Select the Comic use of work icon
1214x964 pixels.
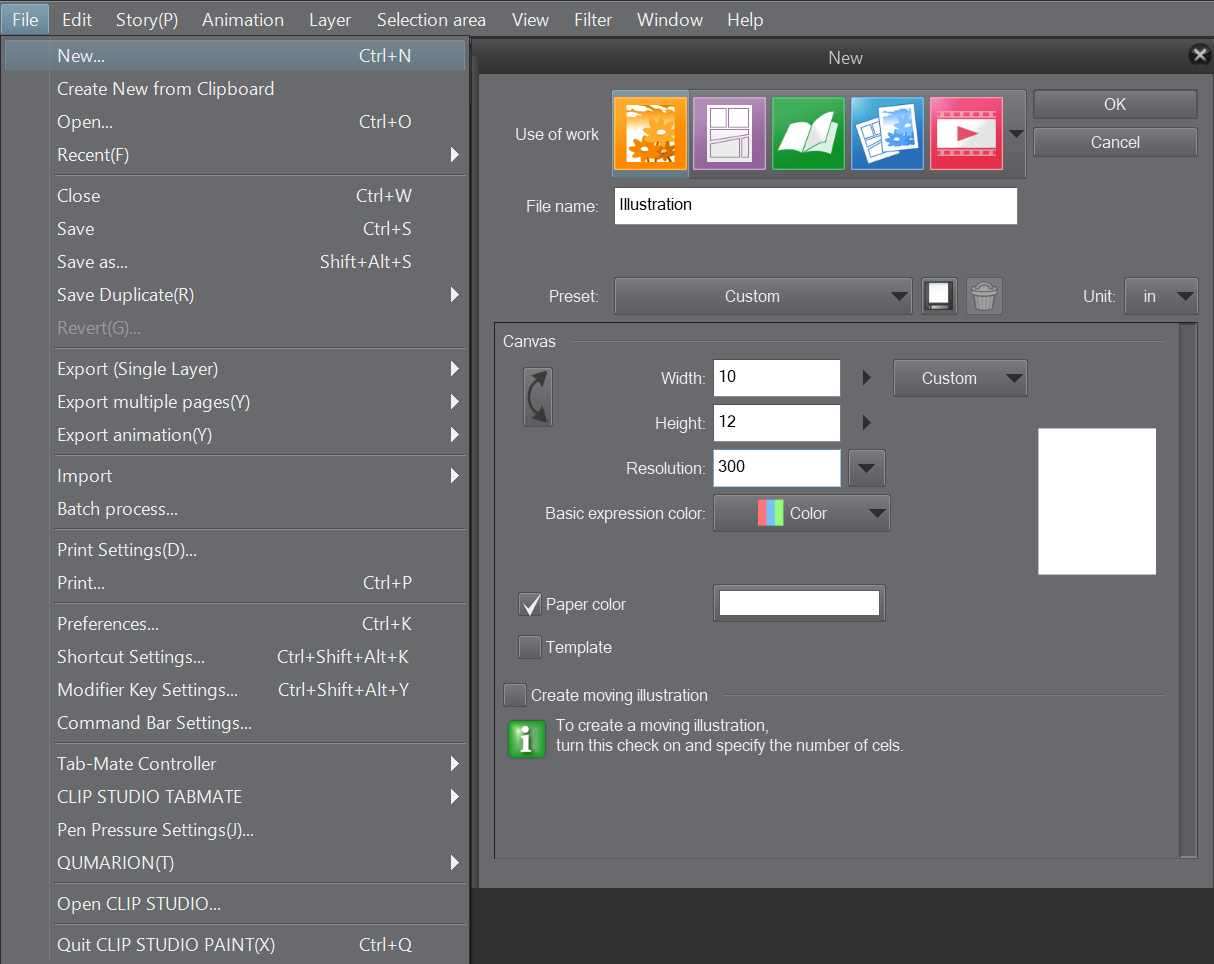pyautogui.click(x=729, y=133)
